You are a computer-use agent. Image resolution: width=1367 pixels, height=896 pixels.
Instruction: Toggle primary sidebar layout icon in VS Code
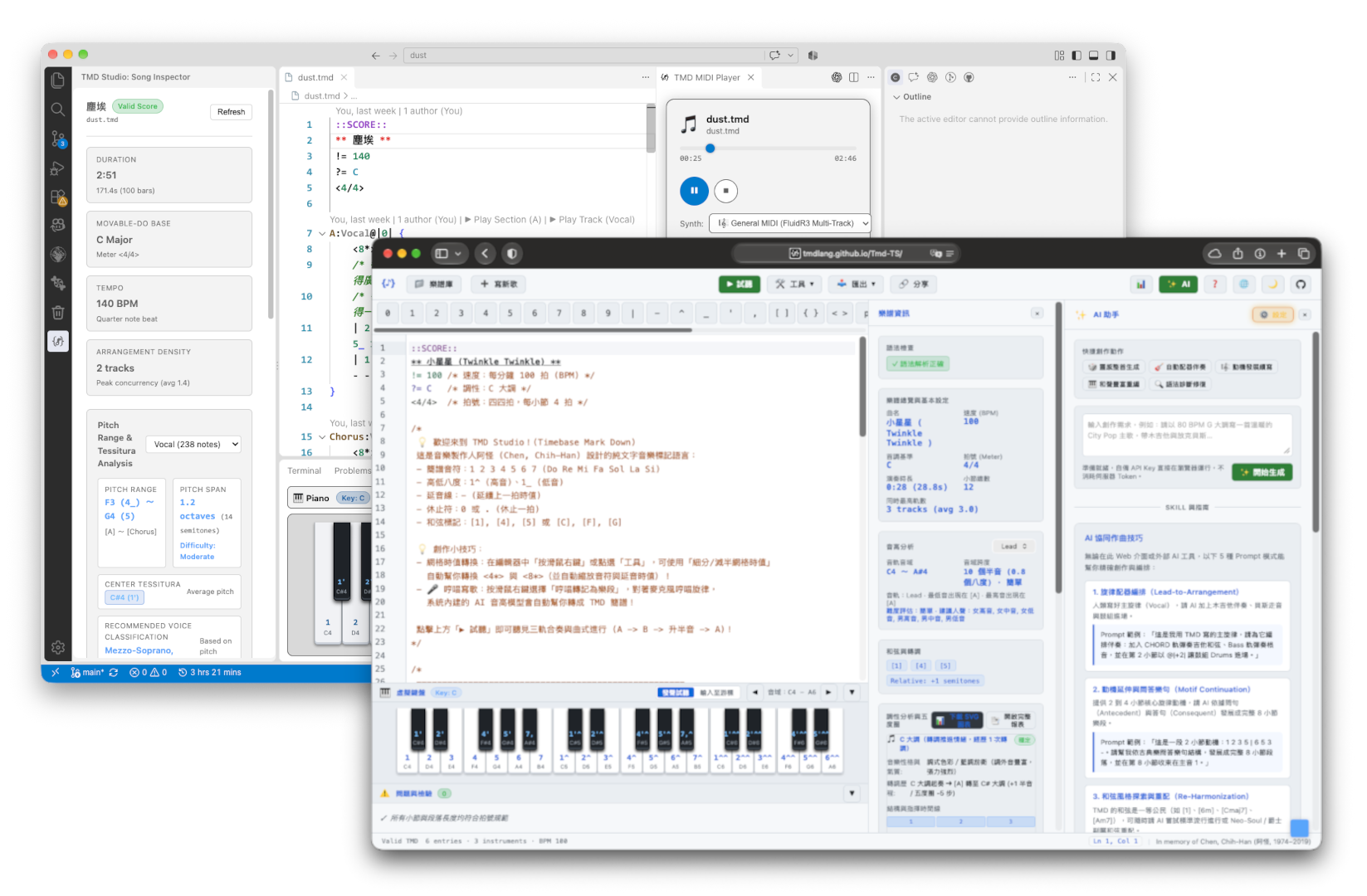click(1077, 56)
